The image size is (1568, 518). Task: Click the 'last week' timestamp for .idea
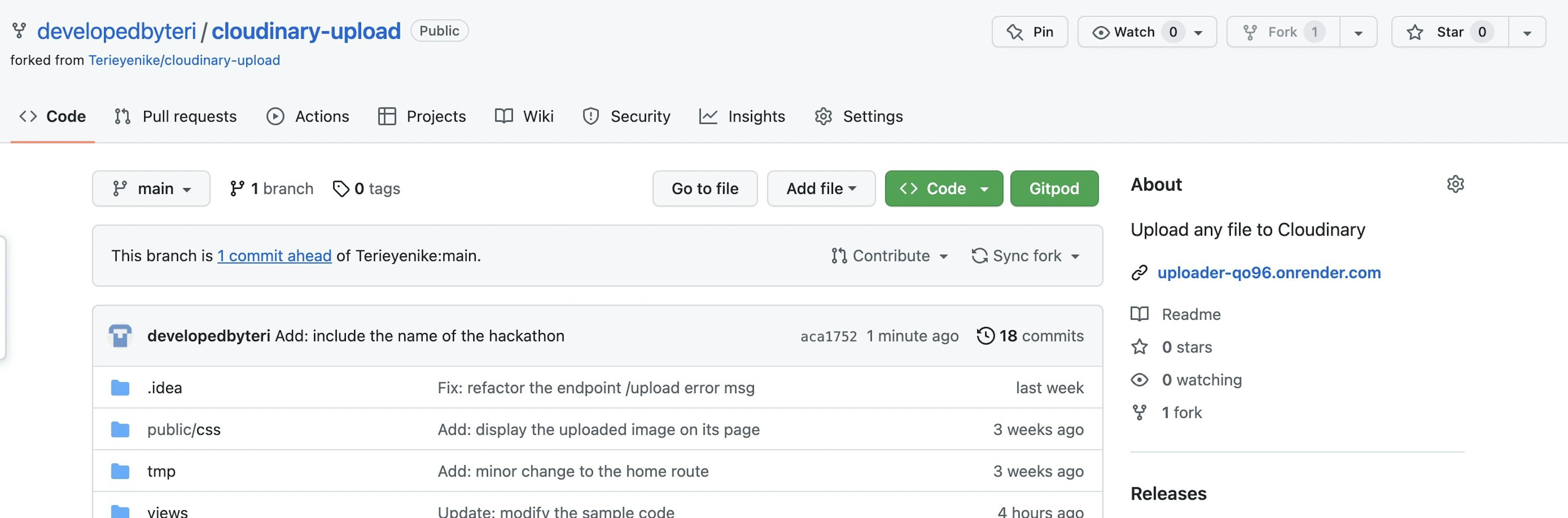point(1049,388)
